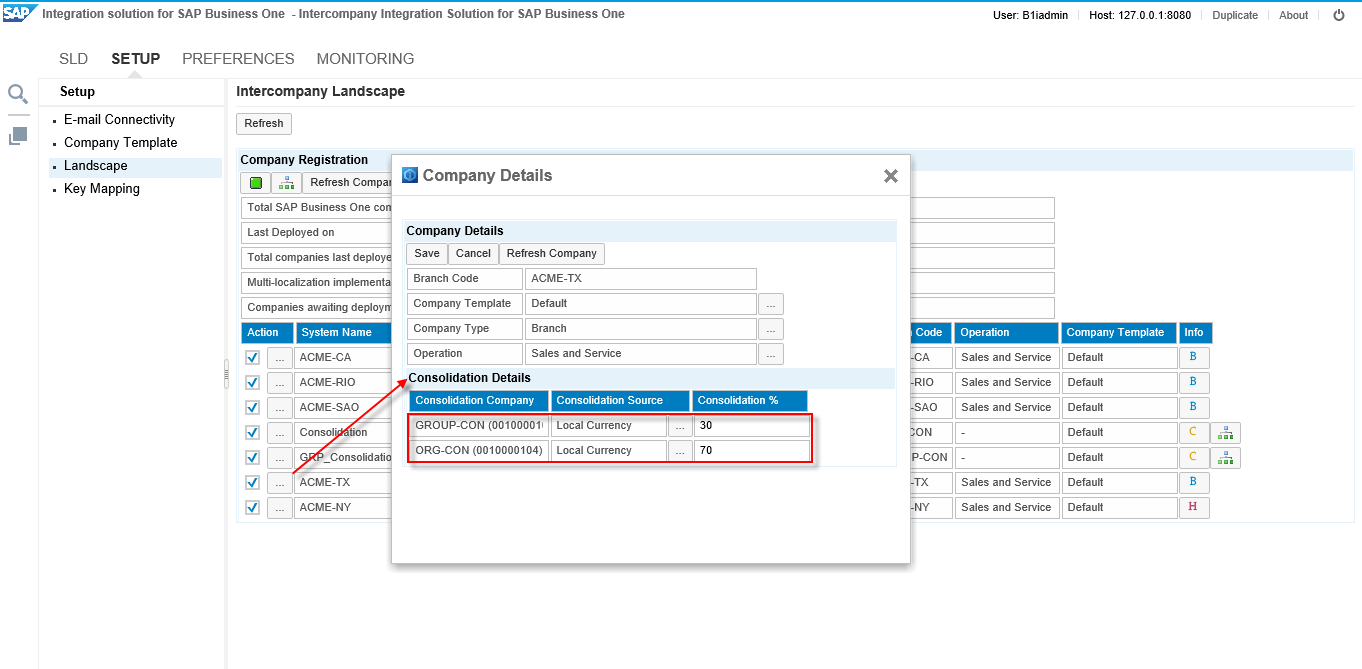
Task: Open Company Type selection ellipsis button
Action: (x=770, y=329)
